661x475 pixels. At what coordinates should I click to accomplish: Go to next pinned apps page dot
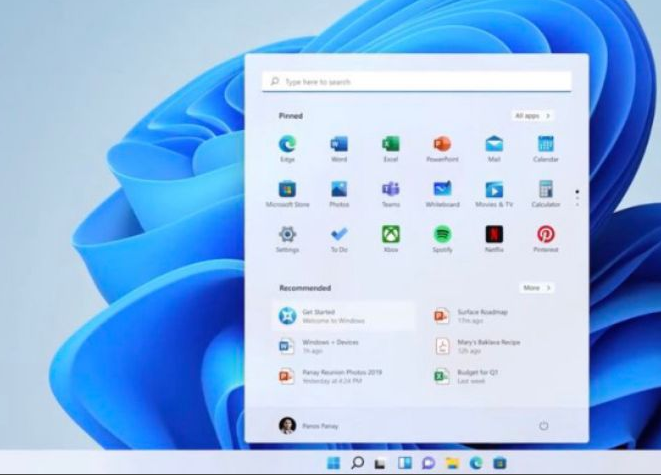coord(577,197)
